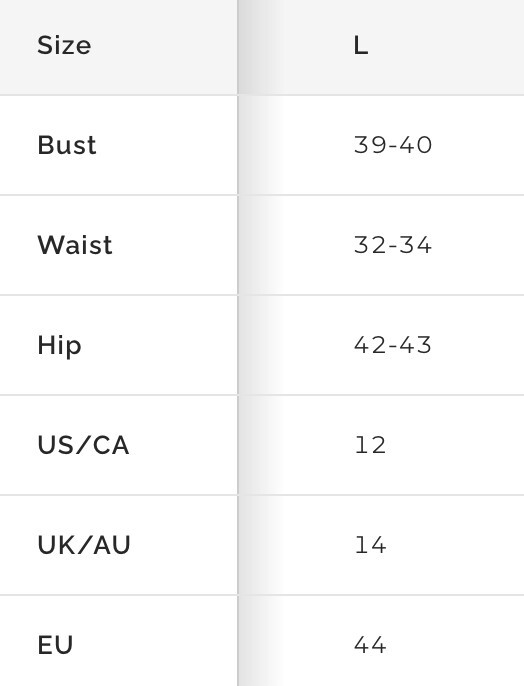The image size is (524, 686).
Task: Select the L size column header
Action: point(360,45)
